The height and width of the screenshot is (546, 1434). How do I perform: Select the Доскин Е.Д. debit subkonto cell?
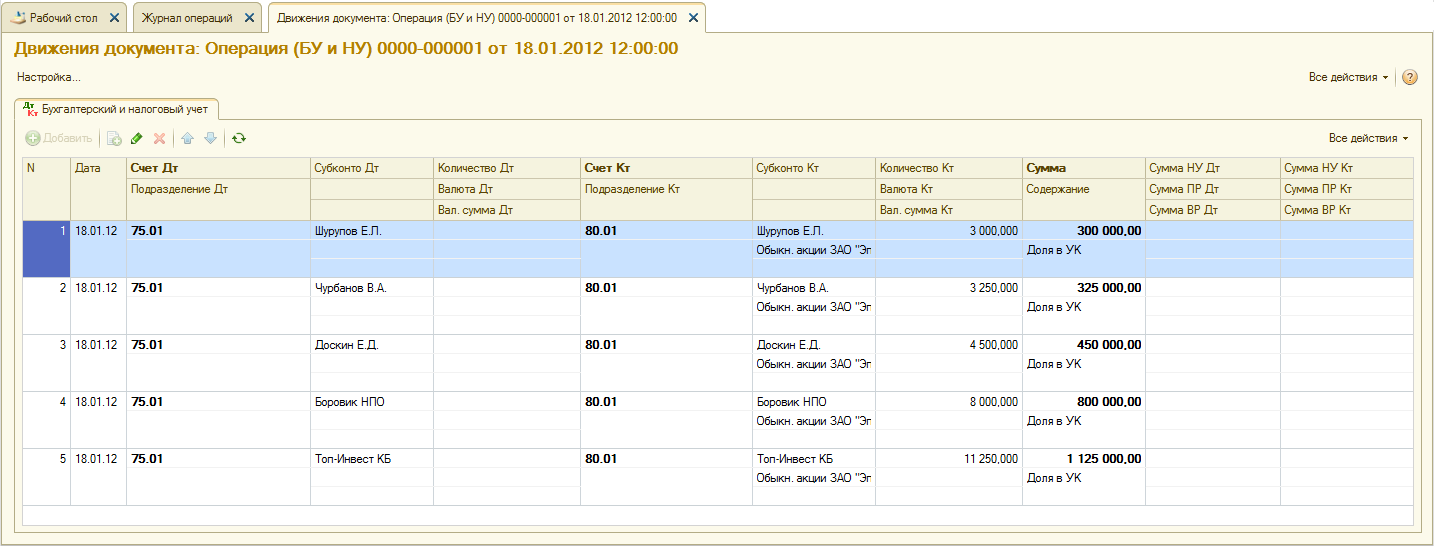pyautogui.click(x=372, y=345)
